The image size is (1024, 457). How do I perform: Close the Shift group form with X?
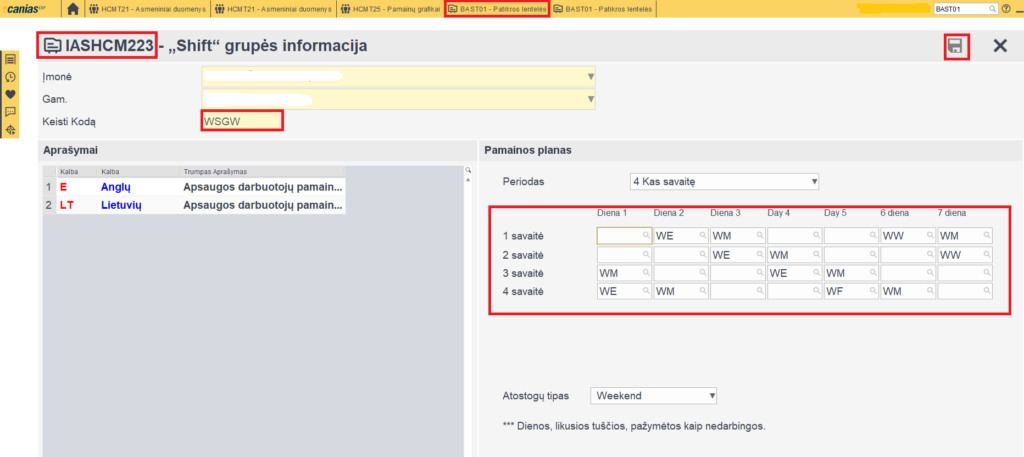pos(999,46)
